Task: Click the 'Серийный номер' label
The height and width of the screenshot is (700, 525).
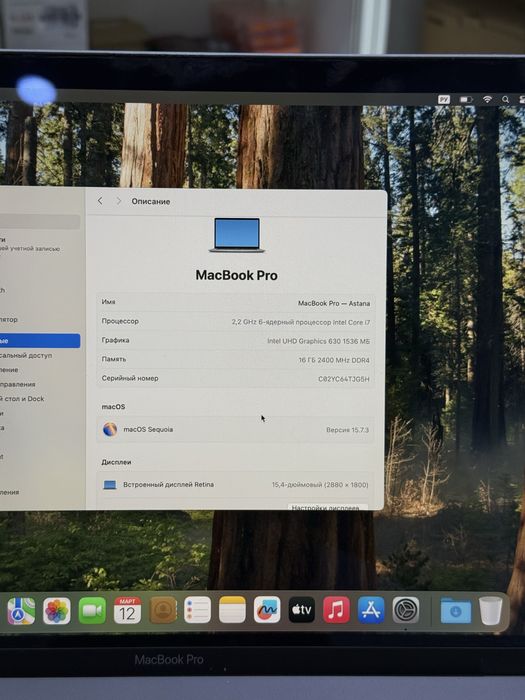Action: 130,378
